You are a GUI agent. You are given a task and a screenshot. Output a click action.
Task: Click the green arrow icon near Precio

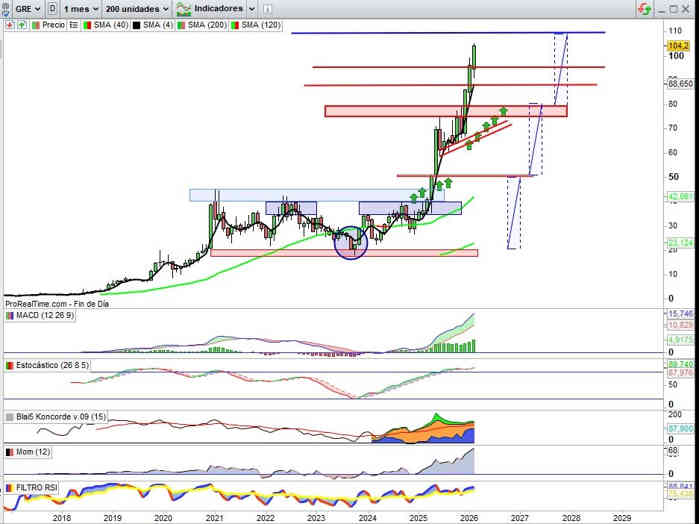click(x=23, y=23)
